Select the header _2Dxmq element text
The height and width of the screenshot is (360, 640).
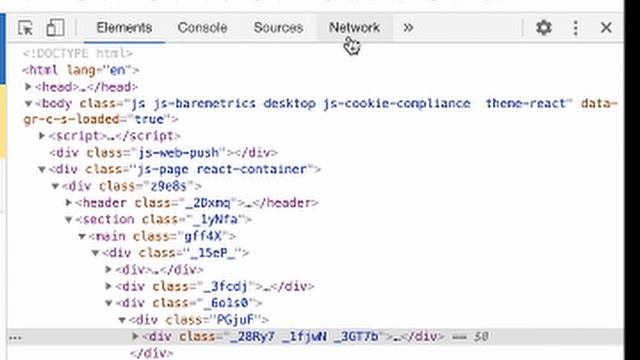(197, 202)
